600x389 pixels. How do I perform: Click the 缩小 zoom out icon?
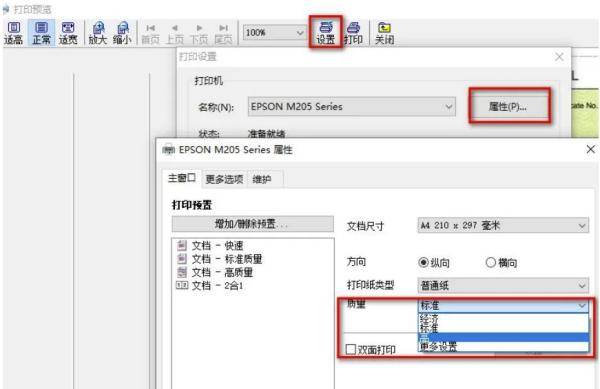coord(122,33)
